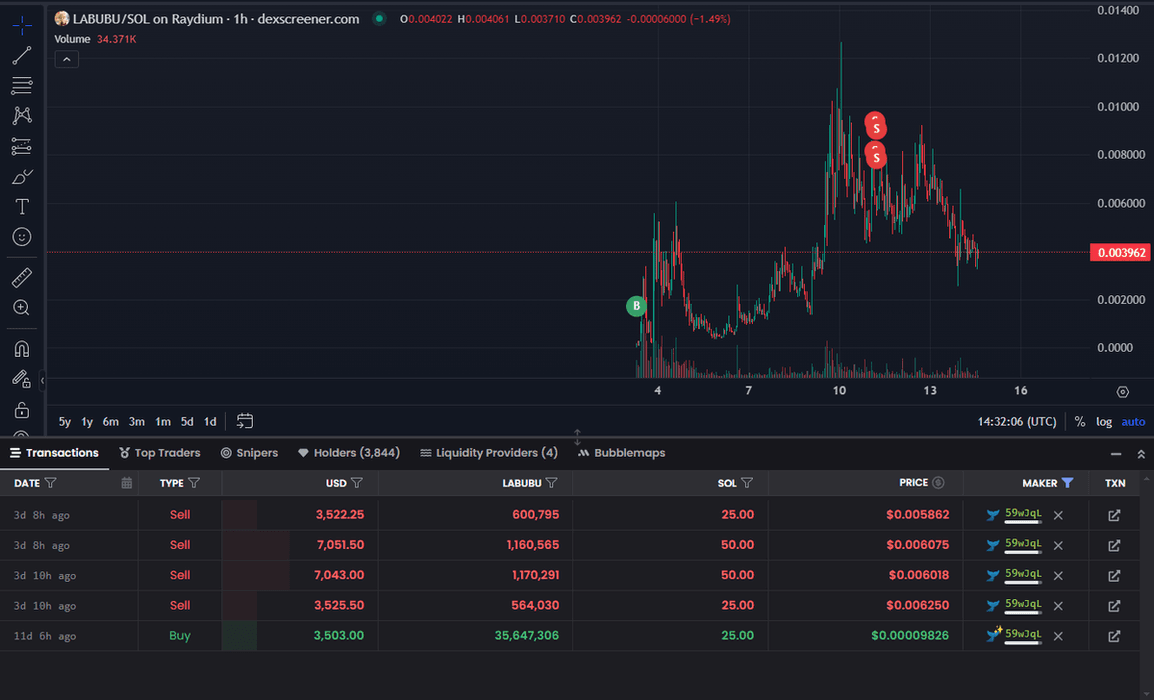Open transaction link for the Buy row

1114,636
